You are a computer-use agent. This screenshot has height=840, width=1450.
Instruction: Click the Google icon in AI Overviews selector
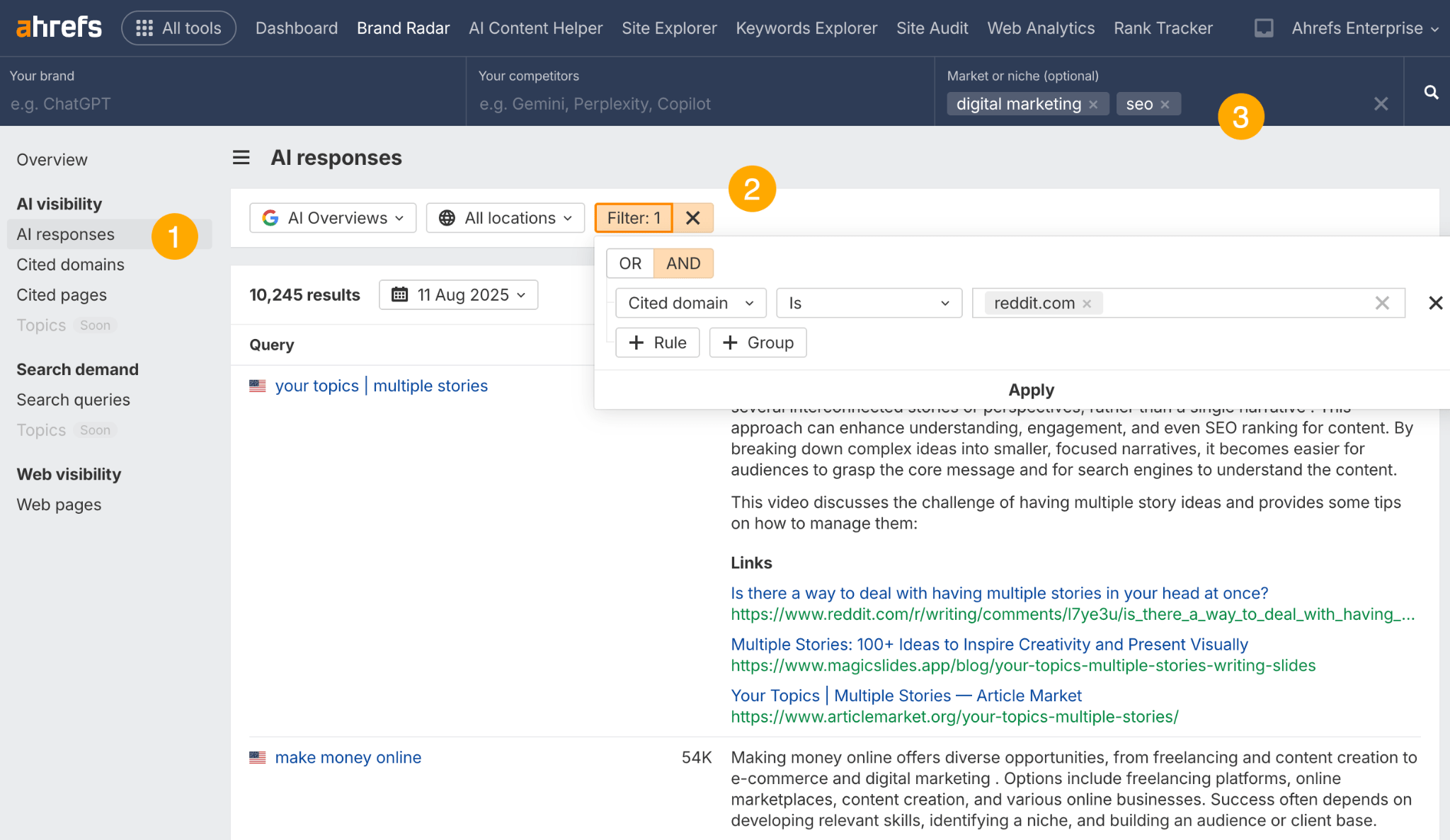pyautogui.click(x=270, y=218)
